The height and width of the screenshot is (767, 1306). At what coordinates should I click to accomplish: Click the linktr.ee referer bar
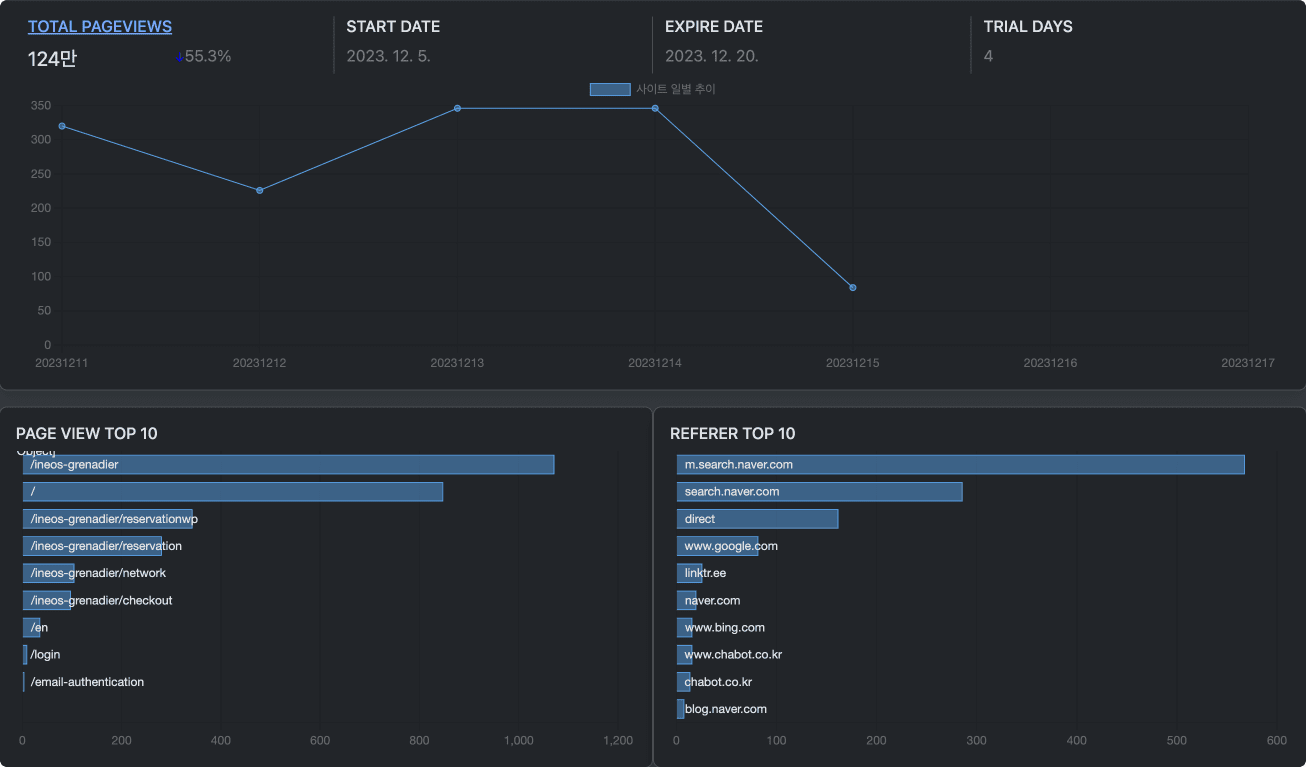pyautogui.click(x=690, y=573)
